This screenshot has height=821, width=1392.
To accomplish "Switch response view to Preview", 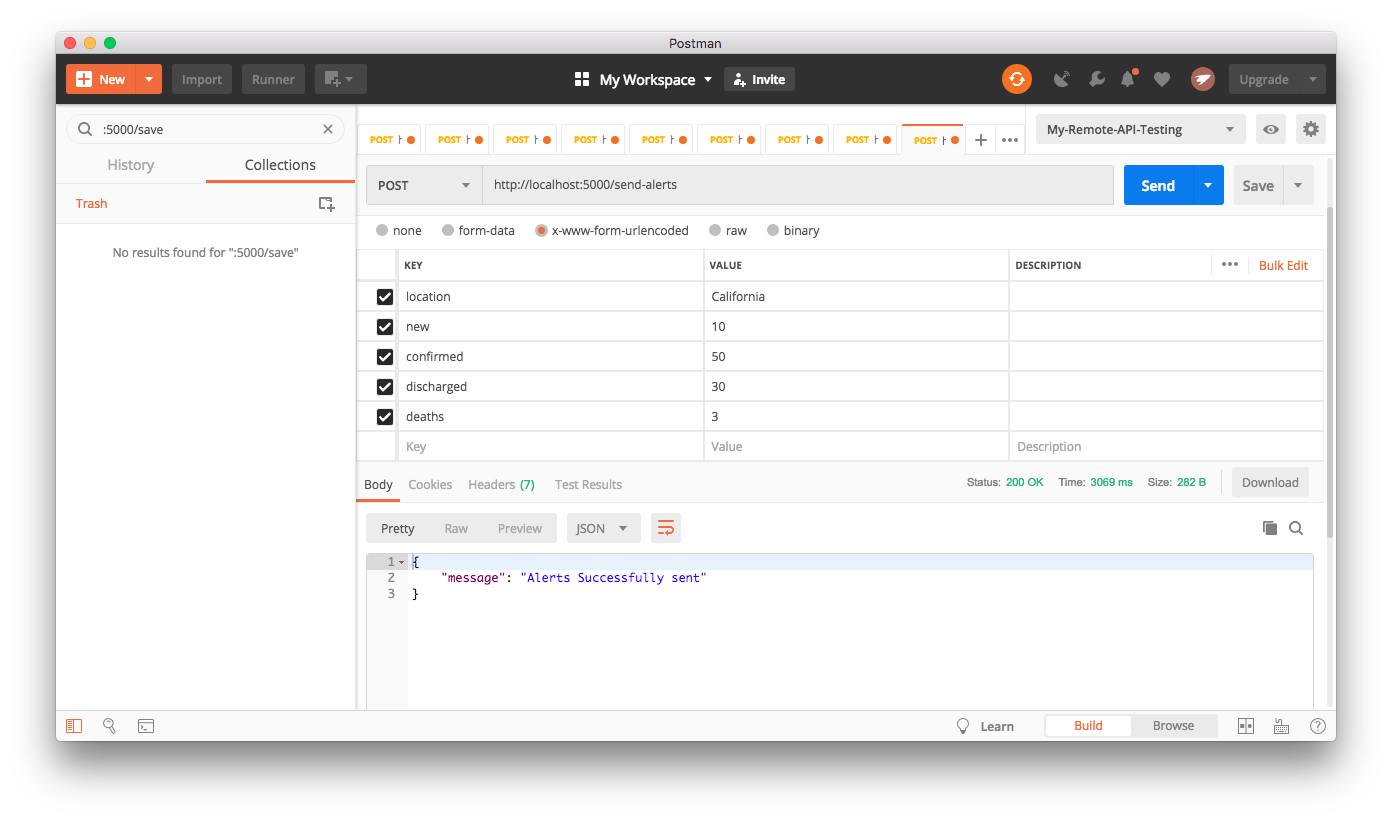I will (520, 528).
